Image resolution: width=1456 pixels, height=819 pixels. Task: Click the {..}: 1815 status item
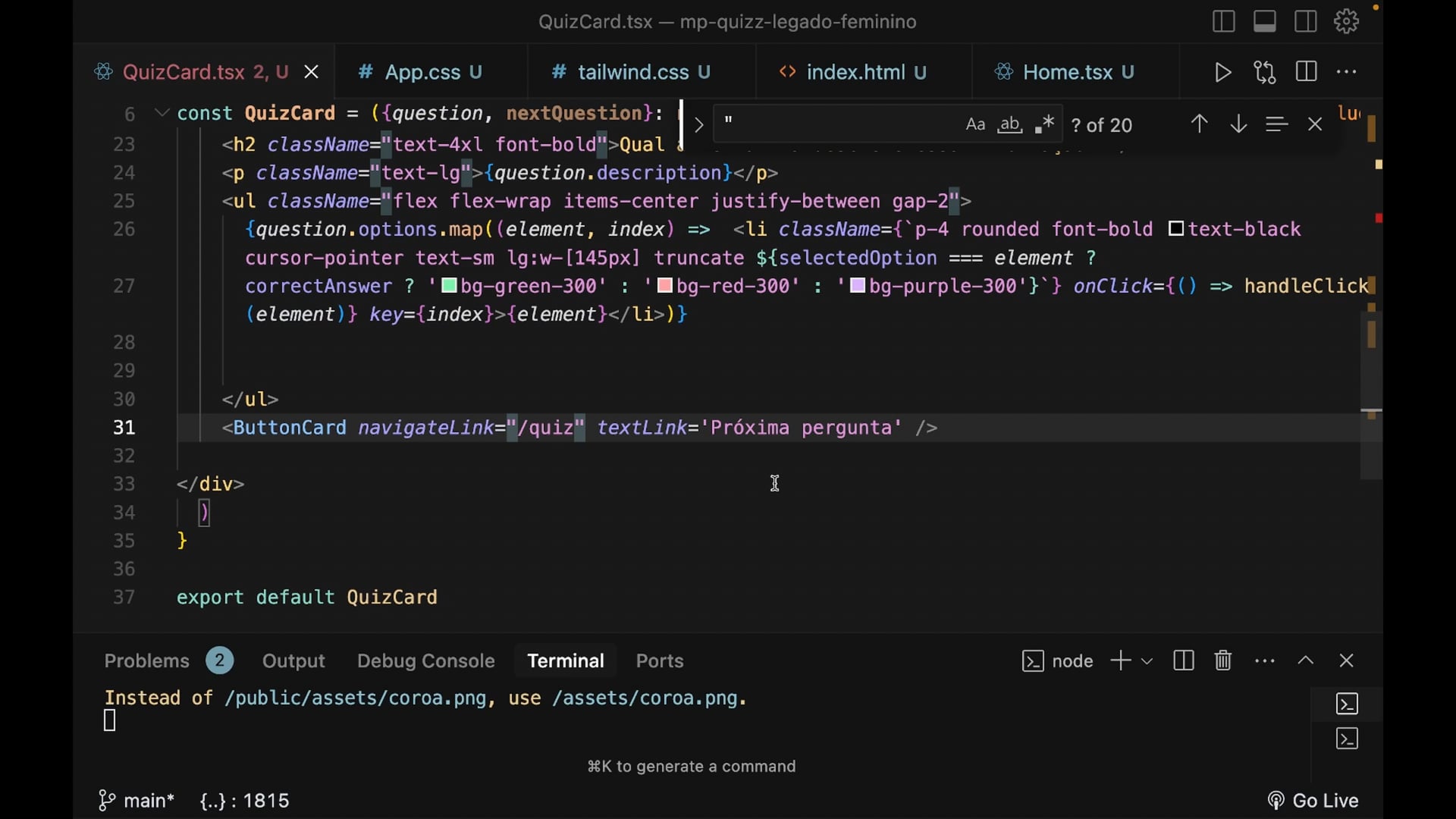click(244, 801)
